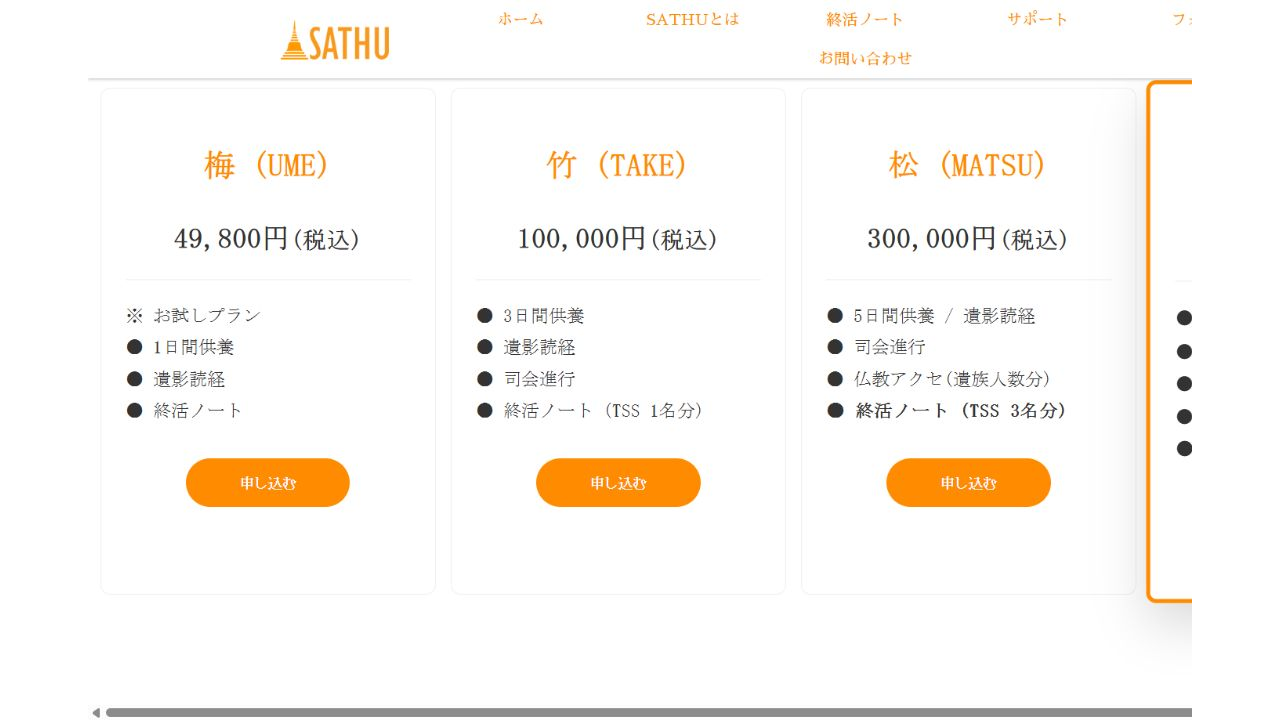The width and height of the screenshot is (1280, 720).
Task: Click 遺影読経 in the UME card
Action: 176,379
